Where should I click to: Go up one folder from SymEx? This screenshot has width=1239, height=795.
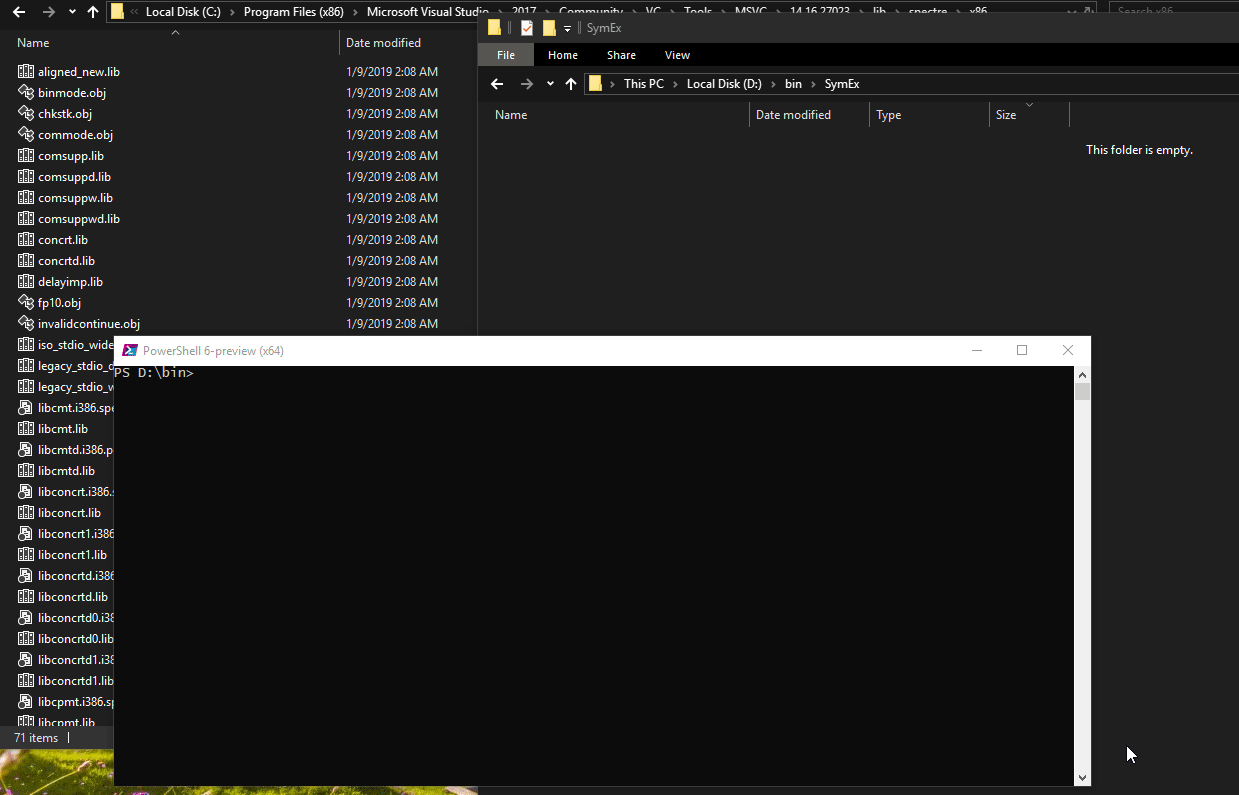(571, 84)
